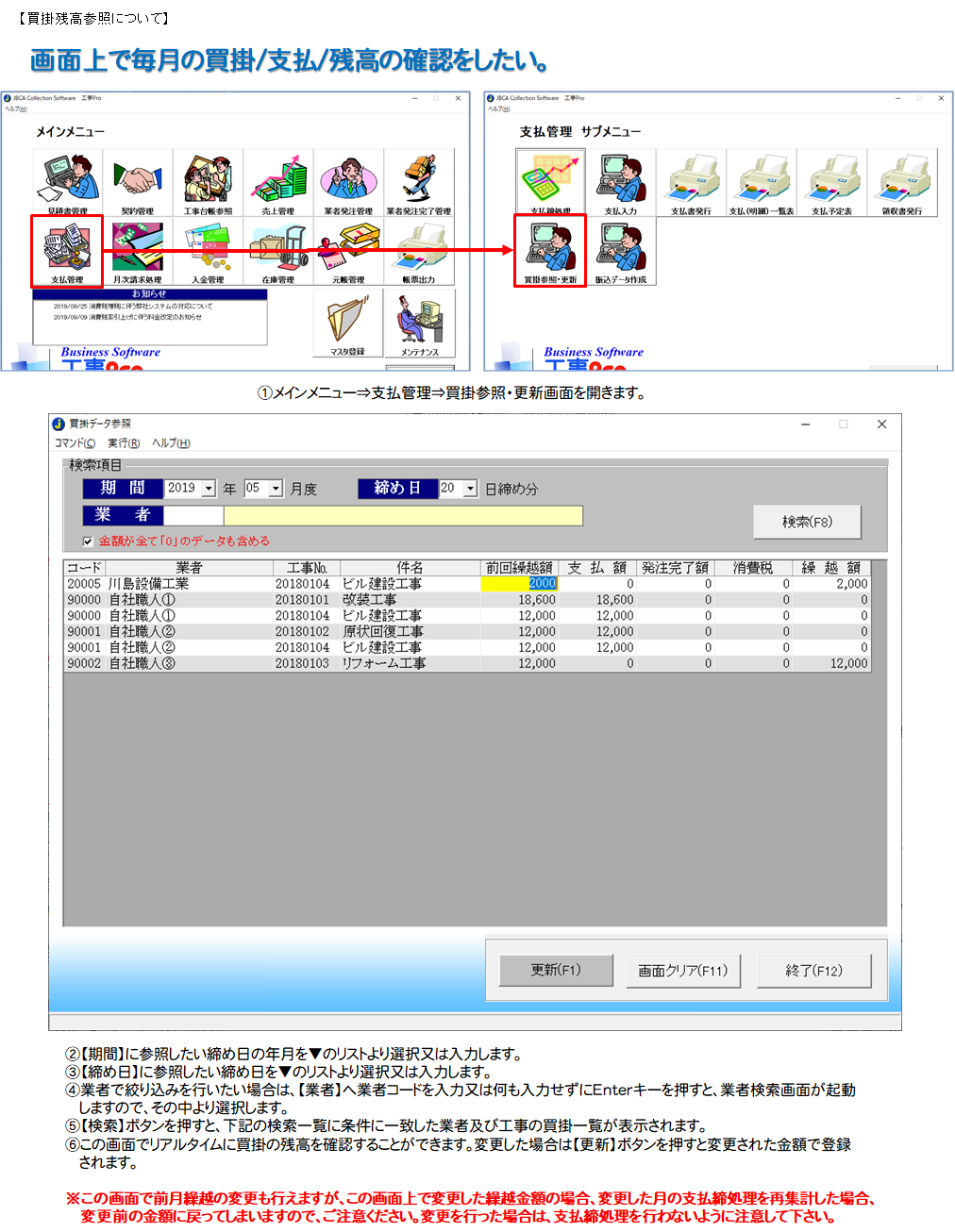Screen dimensions: 955x1232
Task: Open the 見積書管理 icon
Action: (x=67, y=181)
